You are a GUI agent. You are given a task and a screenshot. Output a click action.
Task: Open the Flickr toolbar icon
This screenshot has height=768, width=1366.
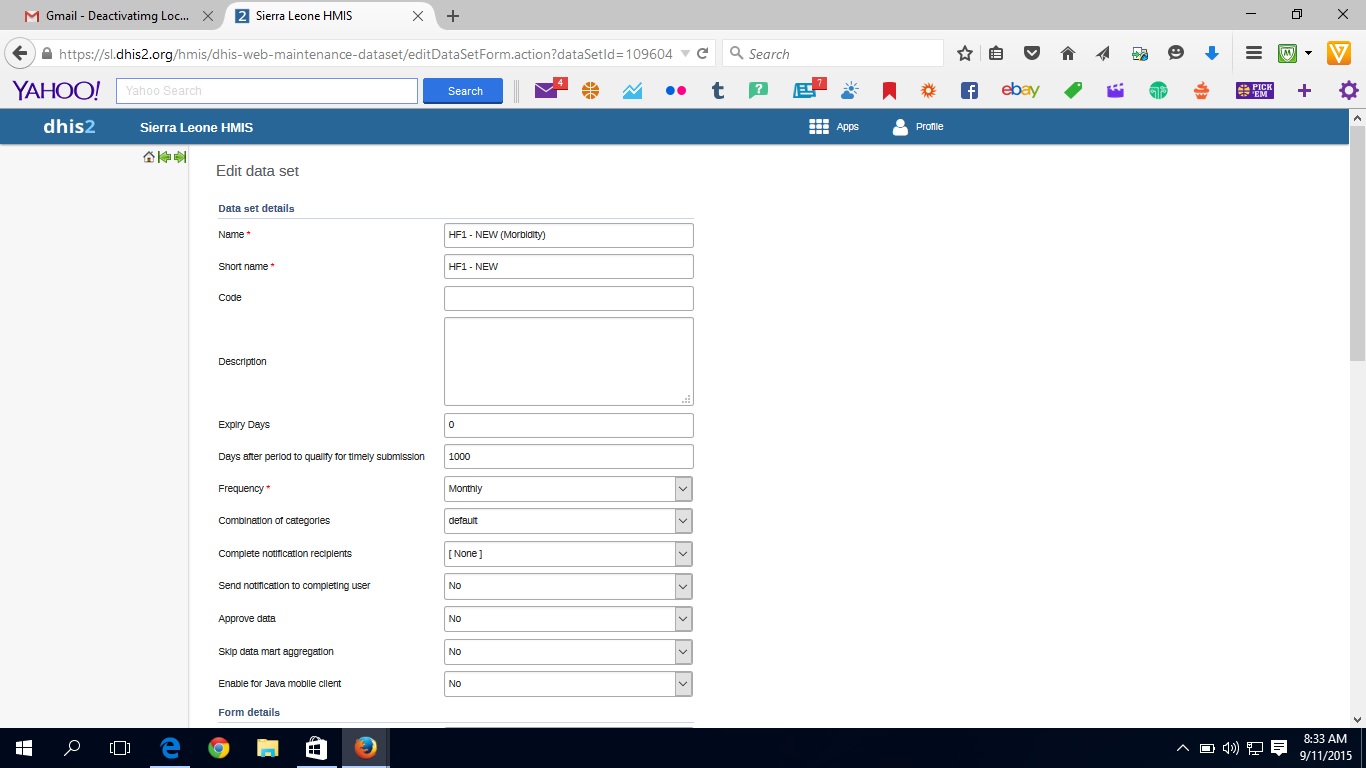pos(676,91)
